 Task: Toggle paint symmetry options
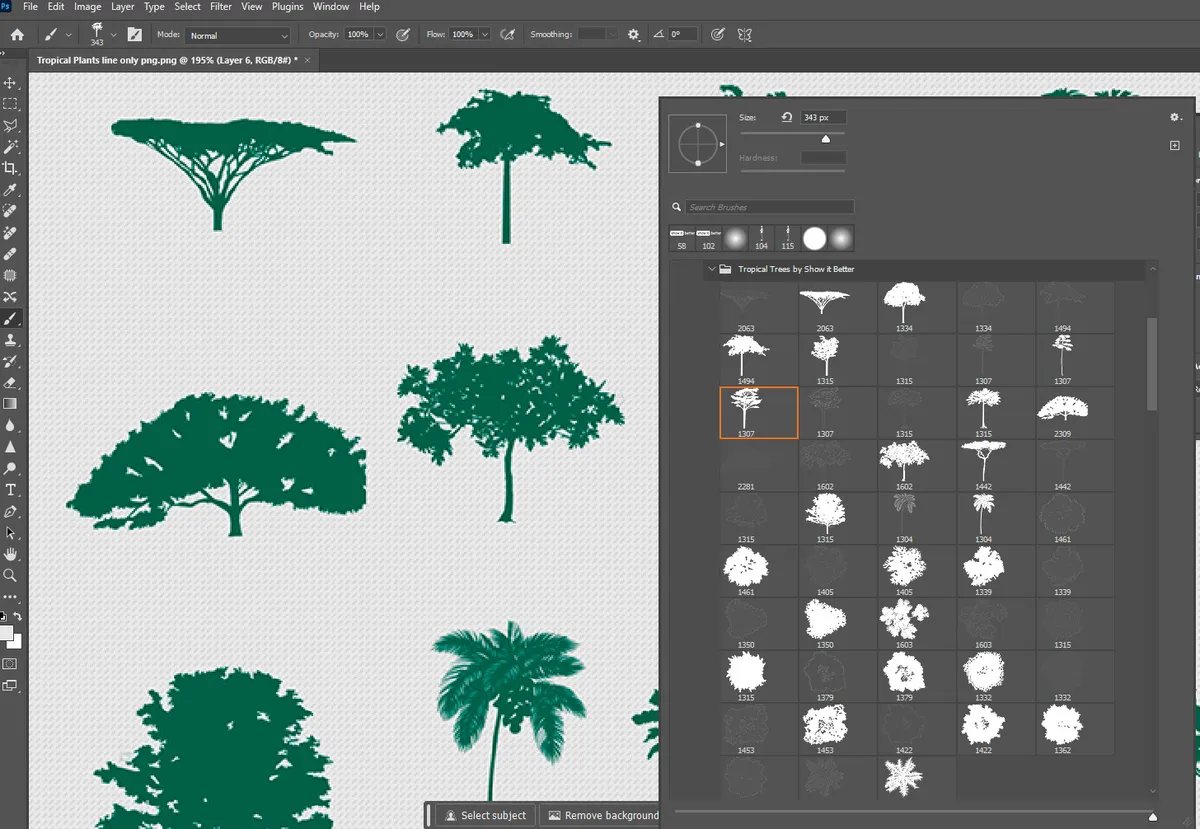tap(746, 34)
